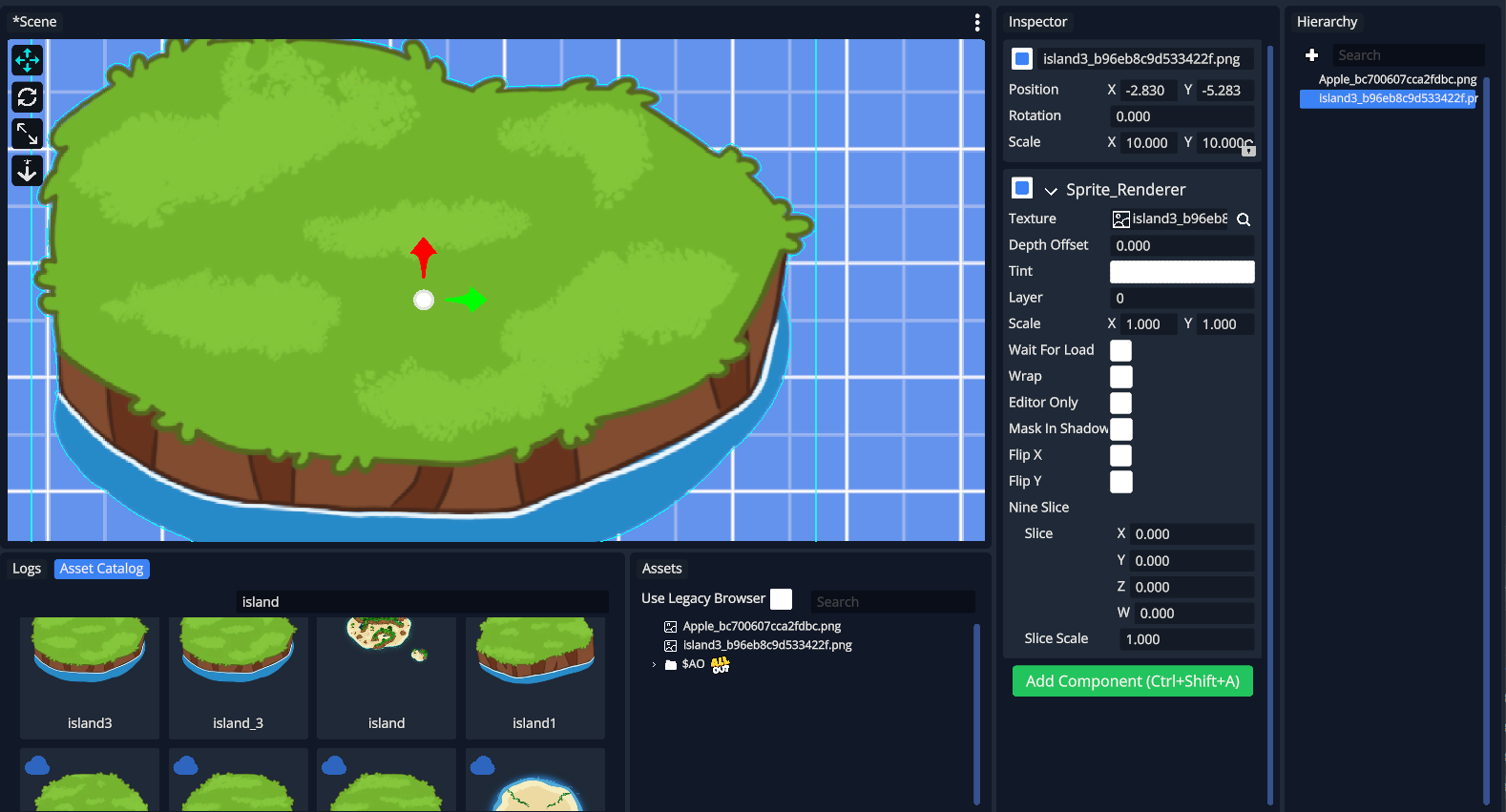Image resolution: width=1506 pixels, height=812 pixels.
Task: Collapse the Sprite_Renderer component section
Action: 1051,191
